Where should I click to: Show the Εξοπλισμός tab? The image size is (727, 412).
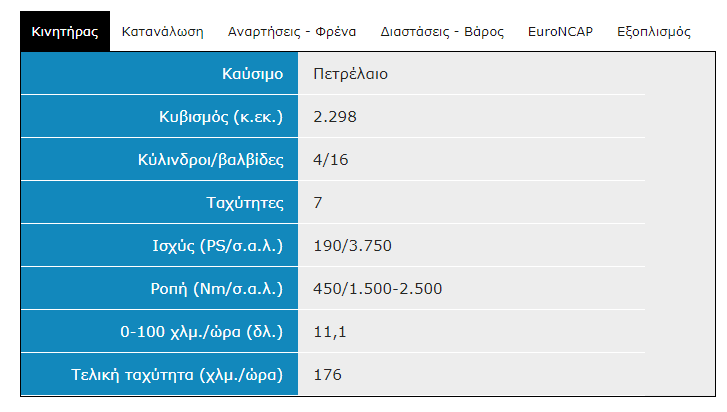pyautogui.click(x=654, y=32)
